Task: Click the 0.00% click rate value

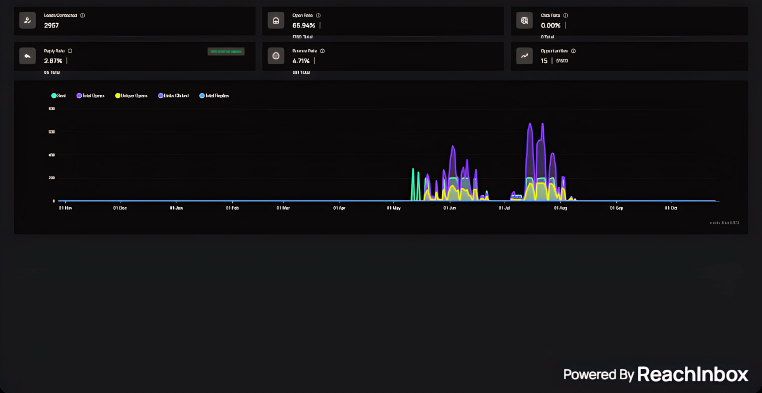Action: pos(551,25)
